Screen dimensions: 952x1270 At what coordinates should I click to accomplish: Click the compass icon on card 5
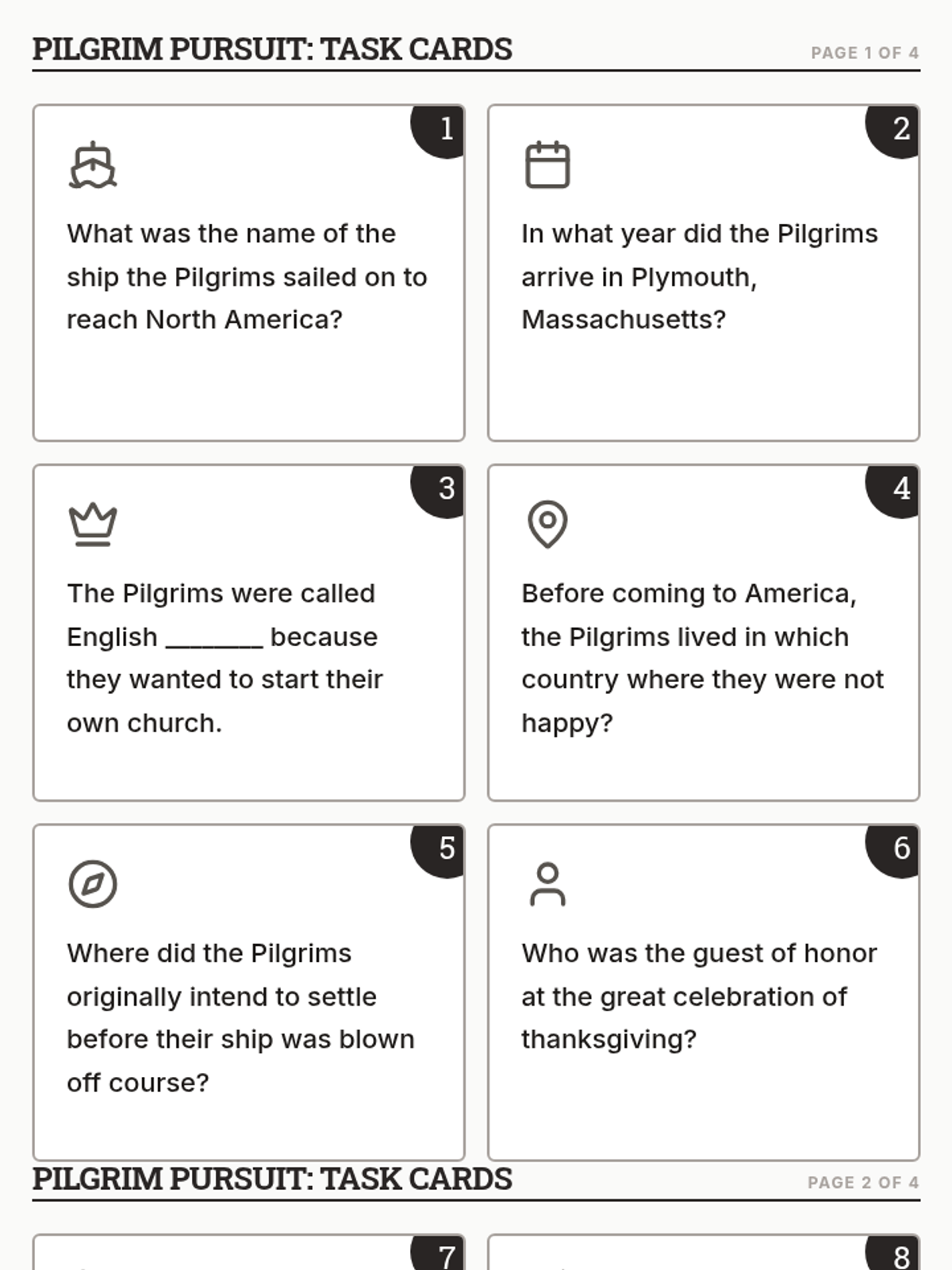coord(93,884)
